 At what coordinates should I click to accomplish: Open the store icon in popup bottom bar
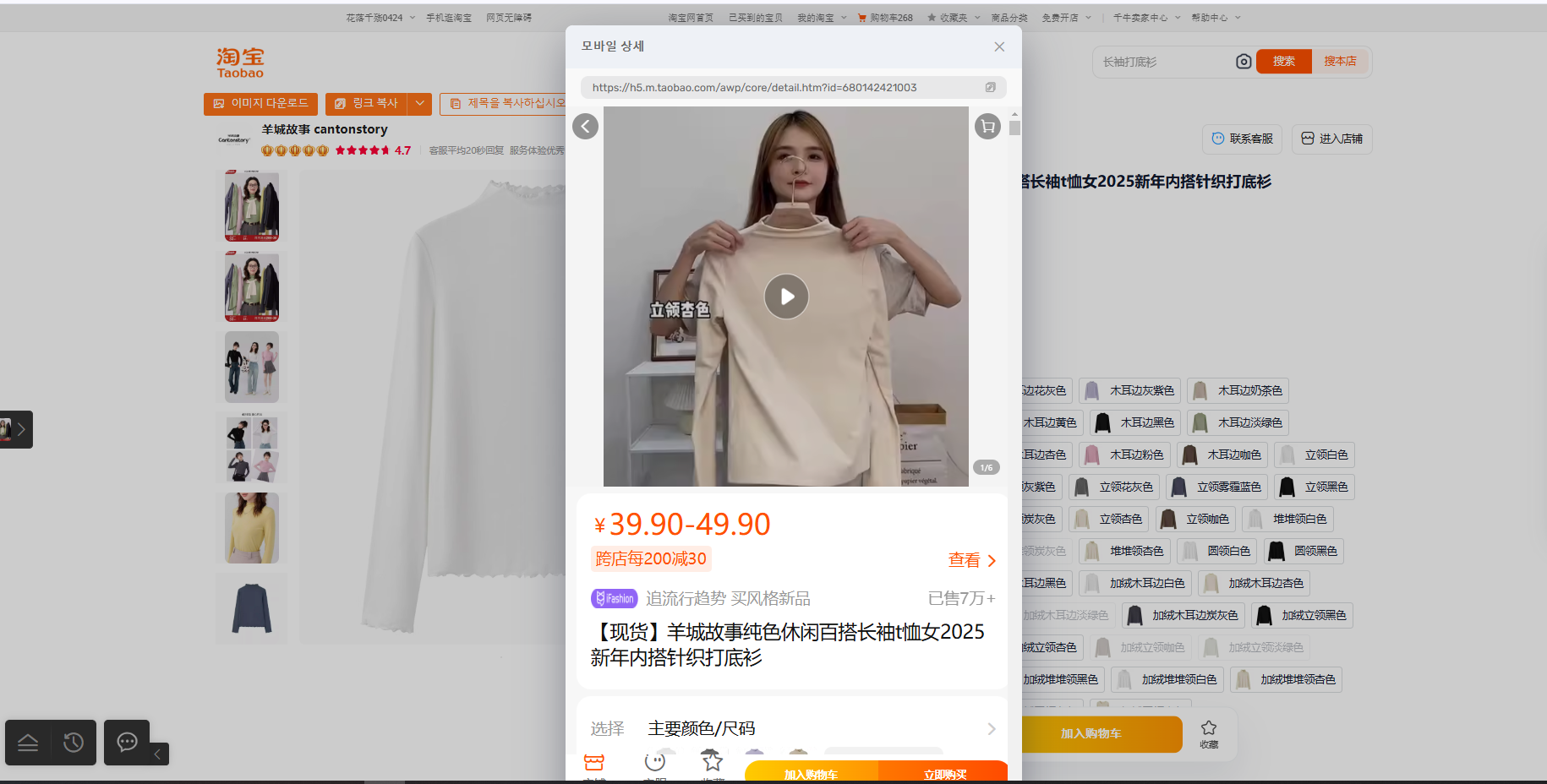594,764
